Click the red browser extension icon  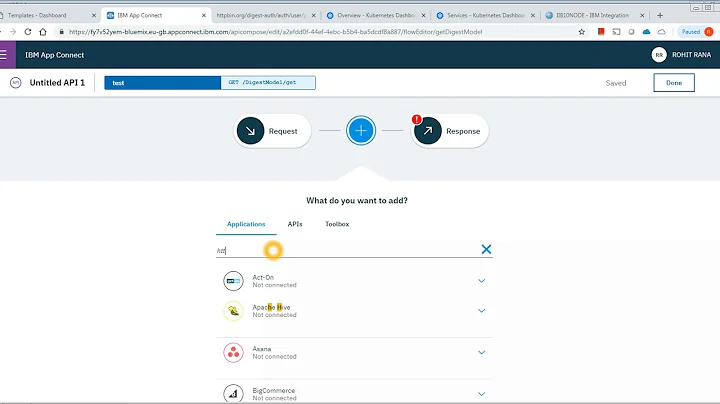601,32
